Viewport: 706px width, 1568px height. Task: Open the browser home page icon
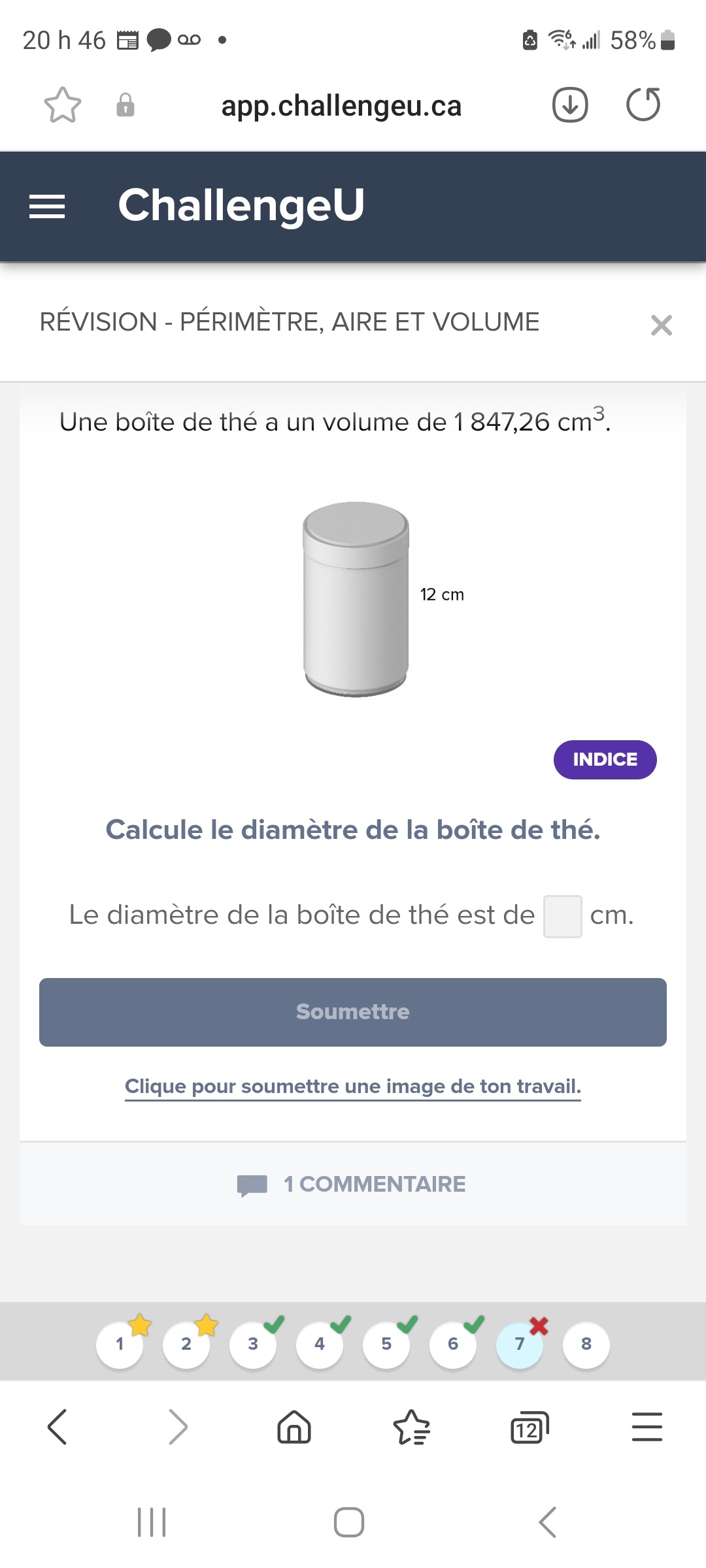coord(294,1427)
